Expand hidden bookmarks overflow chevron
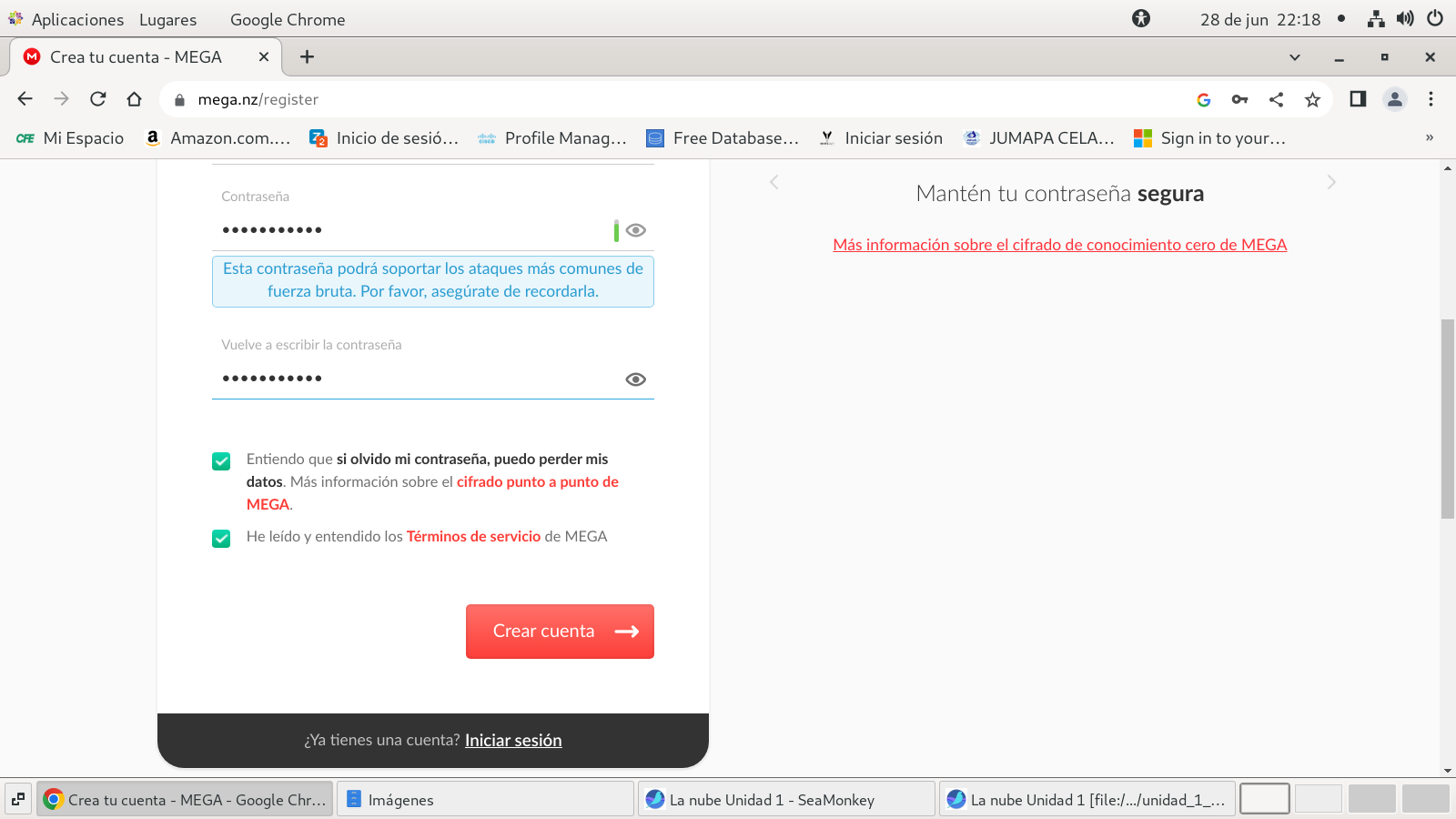1456x819 pixels. [x=1430, y=137]
